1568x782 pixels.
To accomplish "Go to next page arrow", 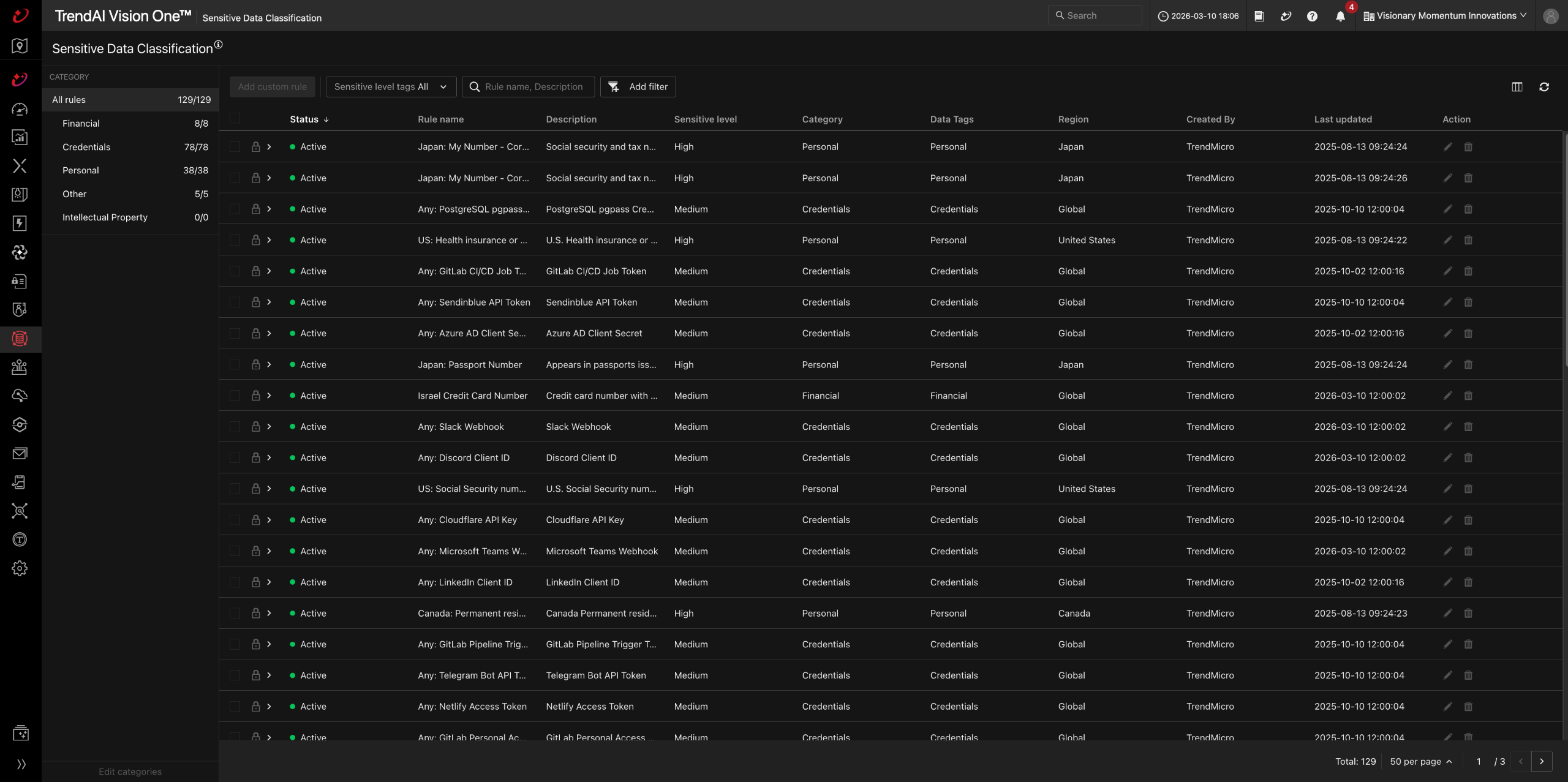I will coord(1541,761).
